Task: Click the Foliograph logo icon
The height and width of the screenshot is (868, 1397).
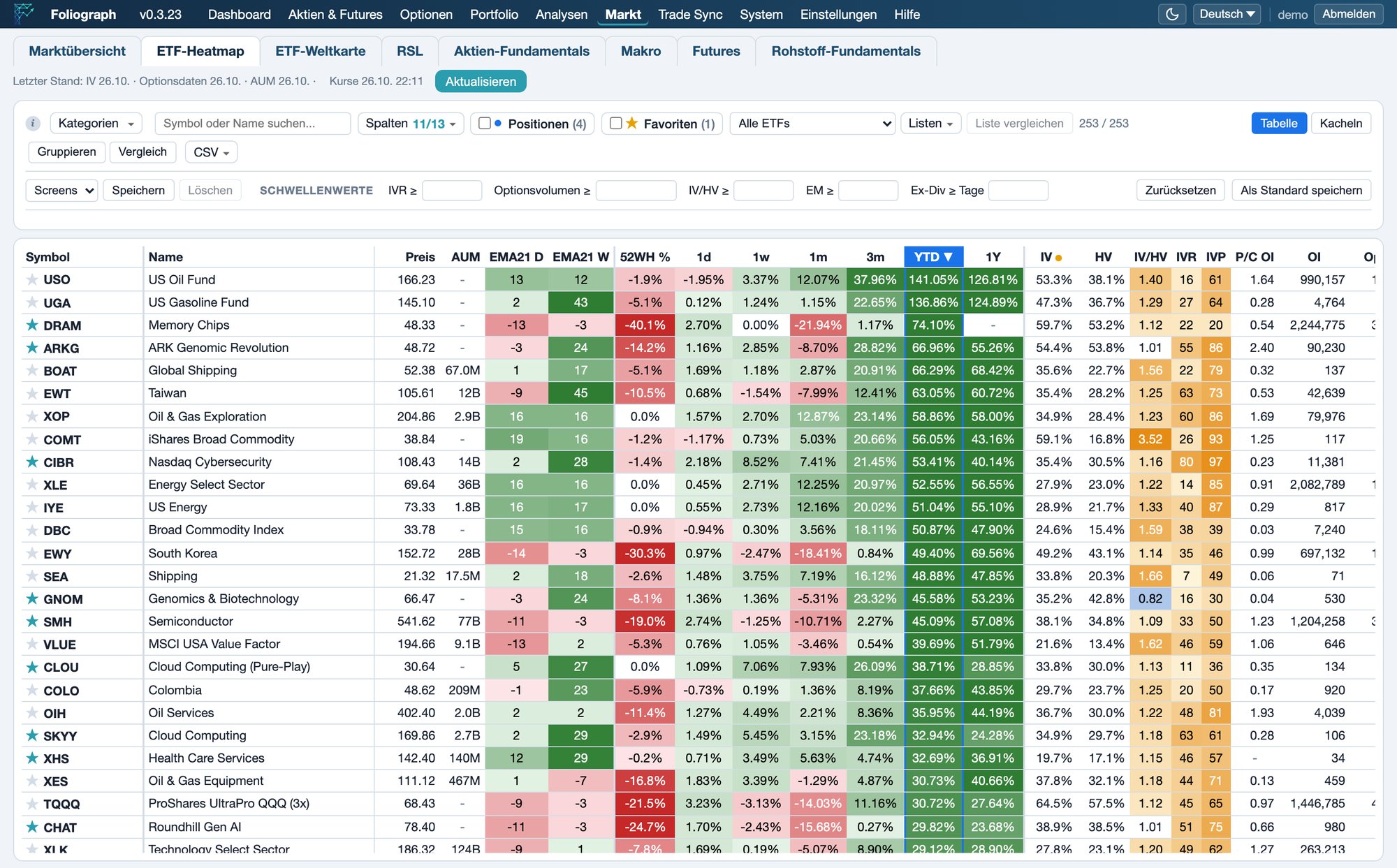Action: tap(23, 13)
